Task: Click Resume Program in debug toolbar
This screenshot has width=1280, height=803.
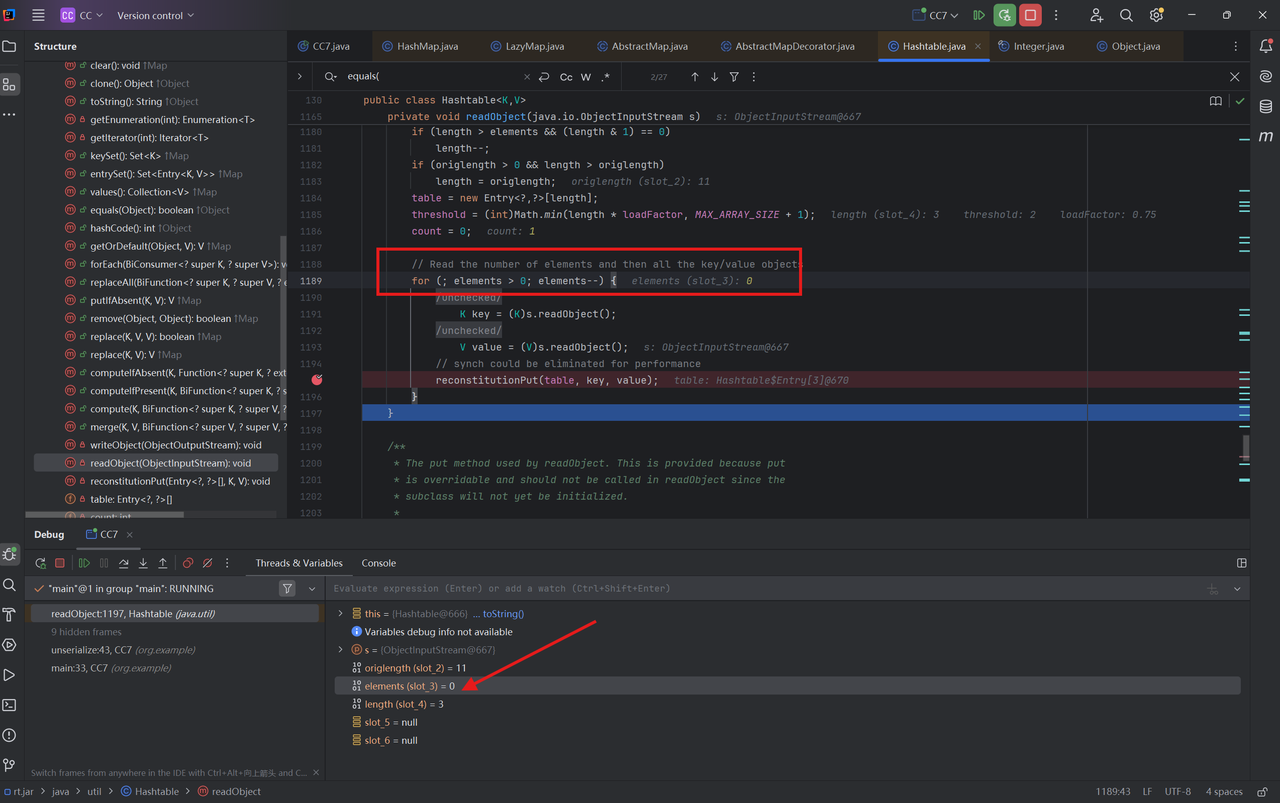Action: (84, 563)
